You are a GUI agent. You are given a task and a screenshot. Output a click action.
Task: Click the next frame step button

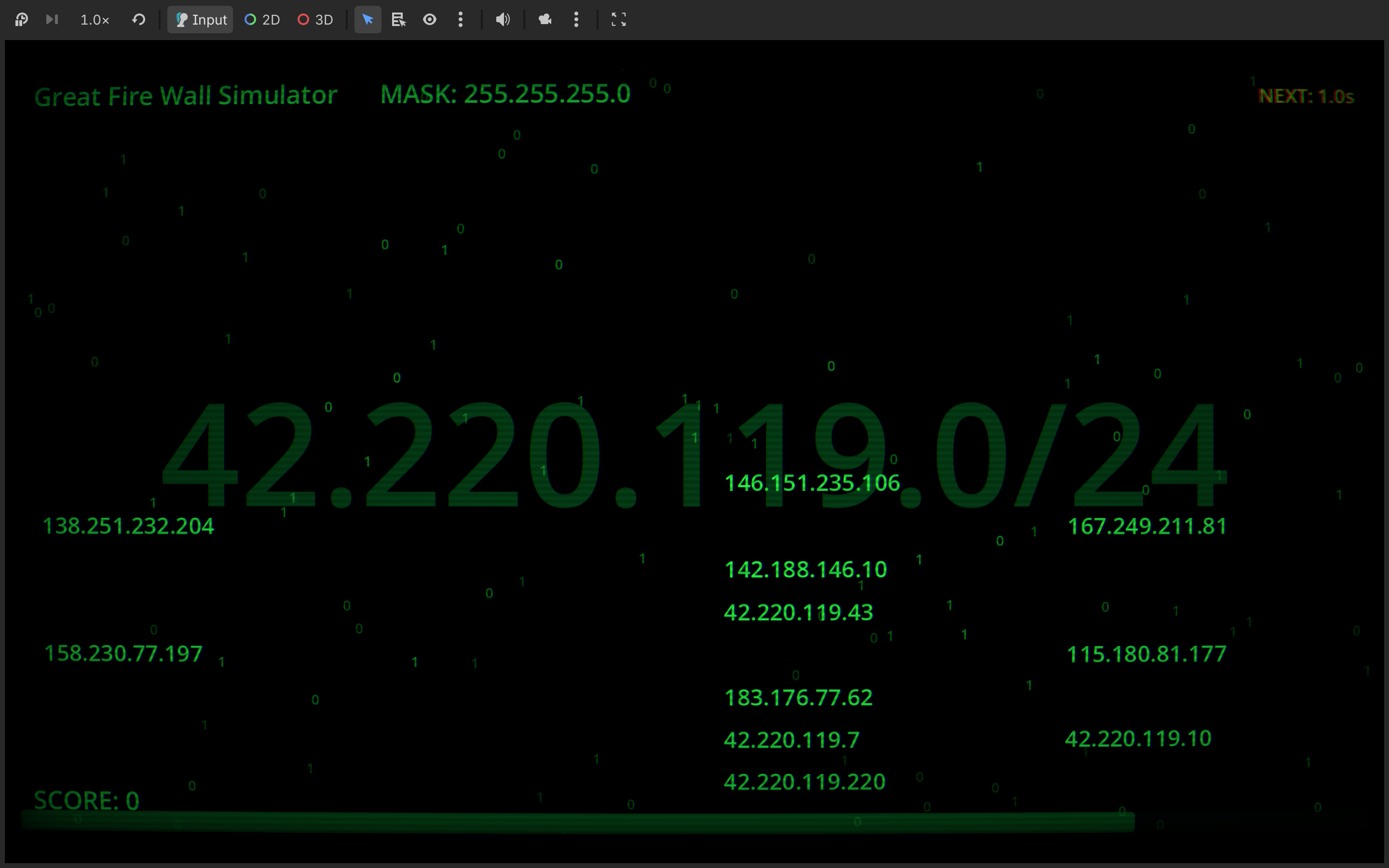(x=52, y=19)
